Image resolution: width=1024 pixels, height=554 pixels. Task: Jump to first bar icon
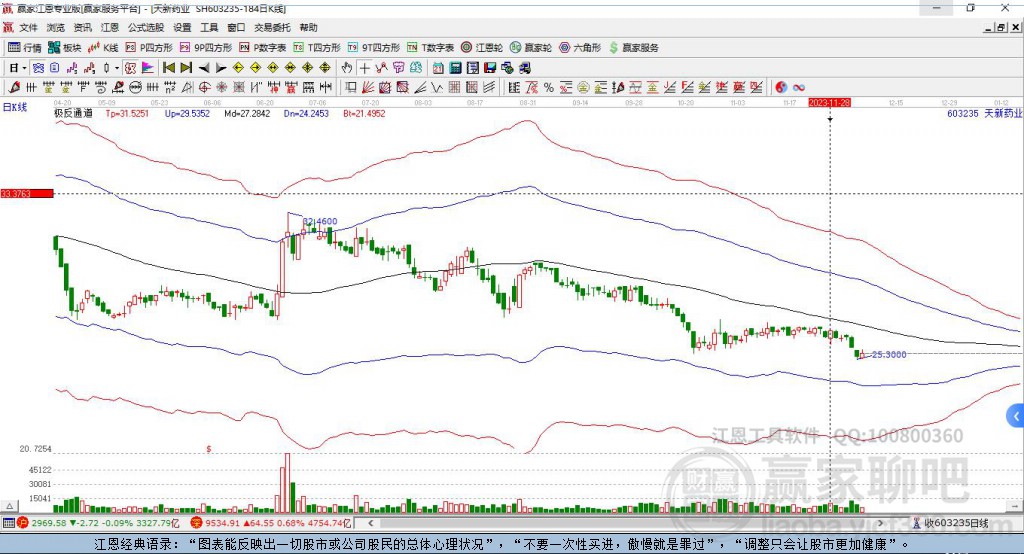(x=168, y=68)
